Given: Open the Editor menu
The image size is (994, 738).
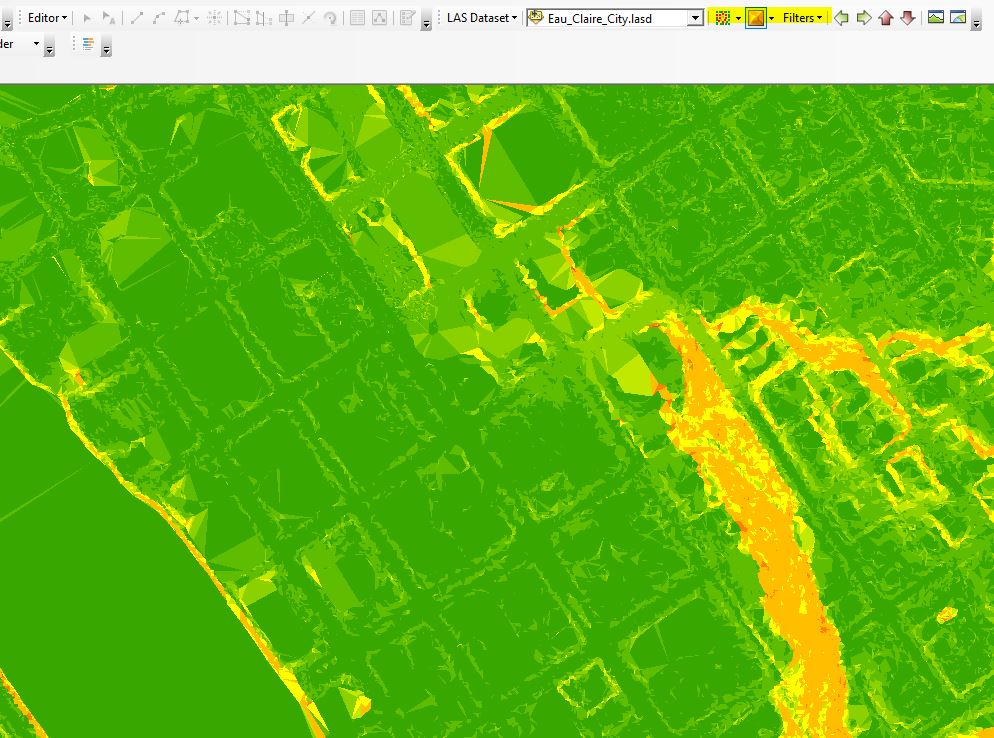Looking at the screenshot, I should click(45, 17).
